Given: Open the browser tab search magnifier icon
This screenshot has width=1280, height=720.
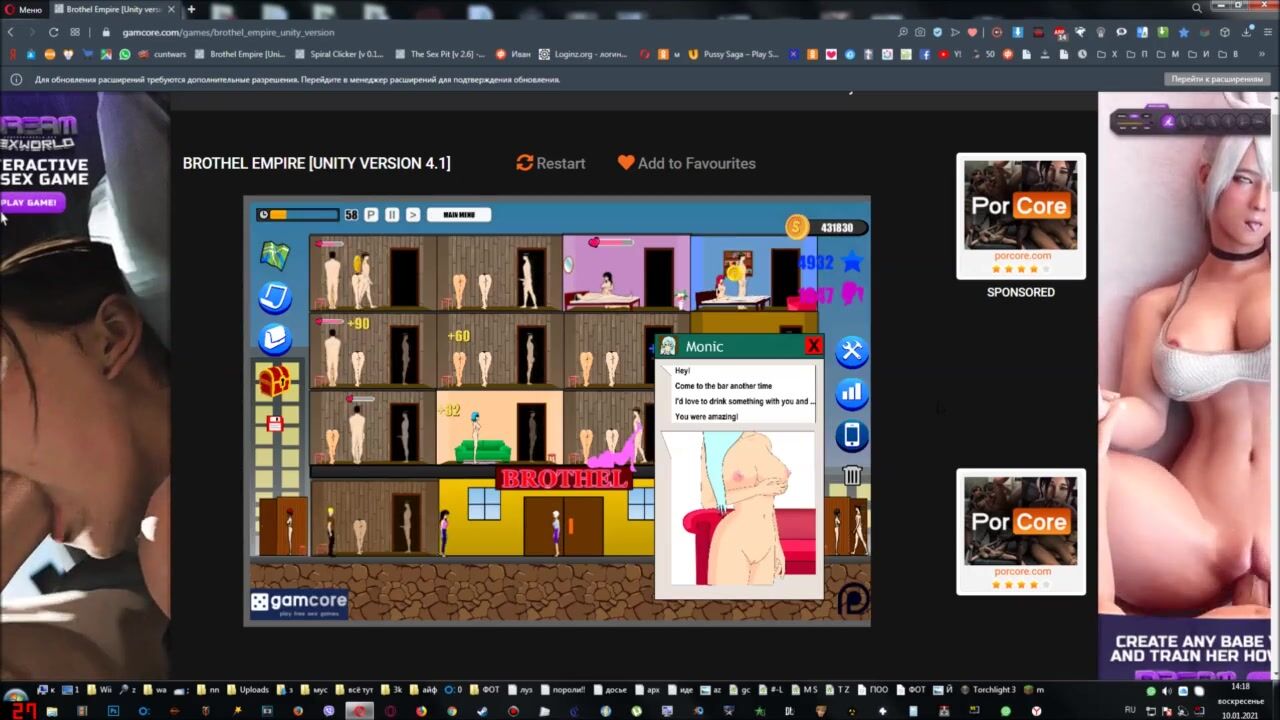Looking at the screenshot, I should pyautogui.click(x=1197, y=8).
